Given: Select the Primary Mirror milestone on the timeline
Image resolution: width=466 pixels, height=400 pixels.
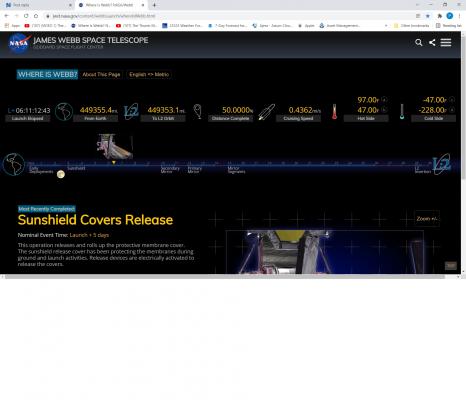Looking at the screenshot, I should (x=195, y=170).
